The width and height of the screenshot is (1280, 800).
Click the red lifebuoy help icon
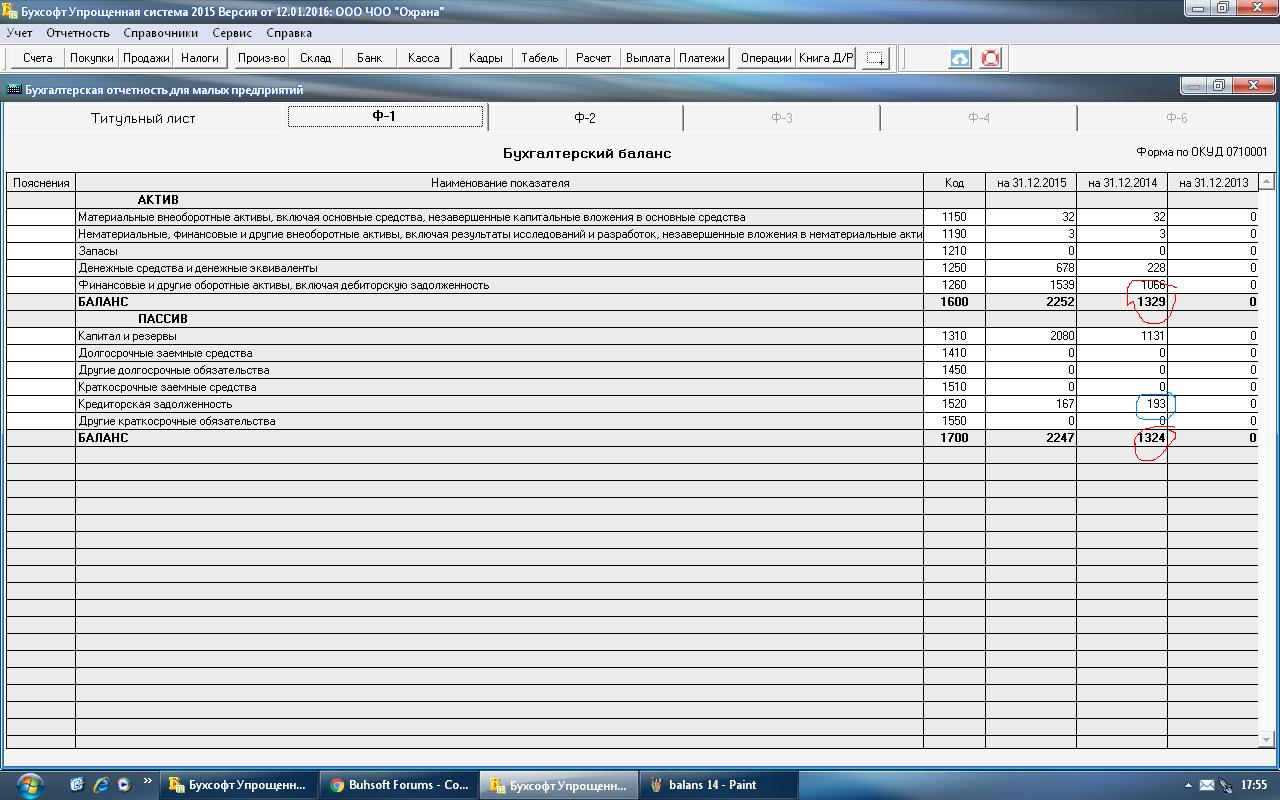click(990, 58)
